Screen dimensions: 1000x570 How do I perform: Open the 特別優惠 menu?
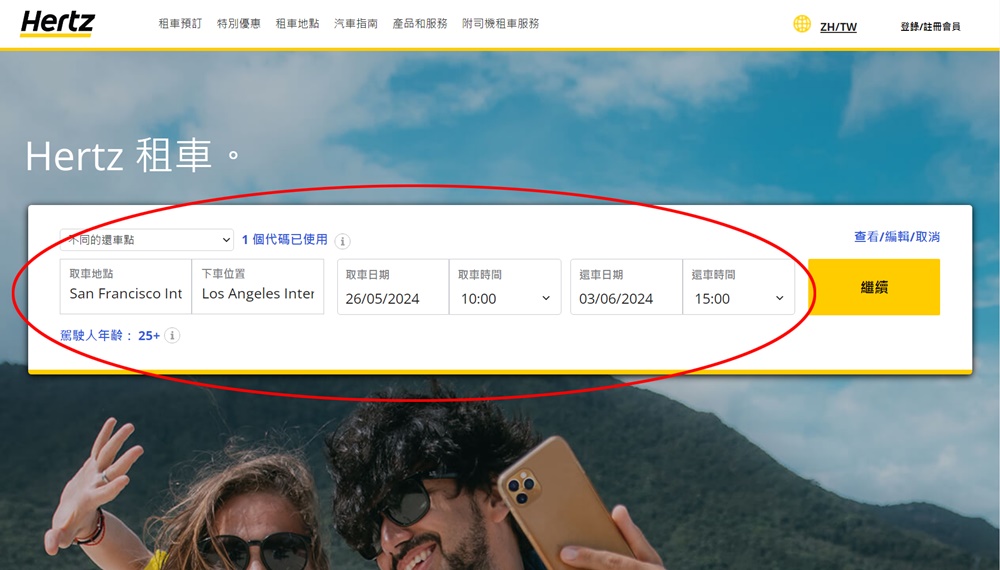tap(239, 24)
